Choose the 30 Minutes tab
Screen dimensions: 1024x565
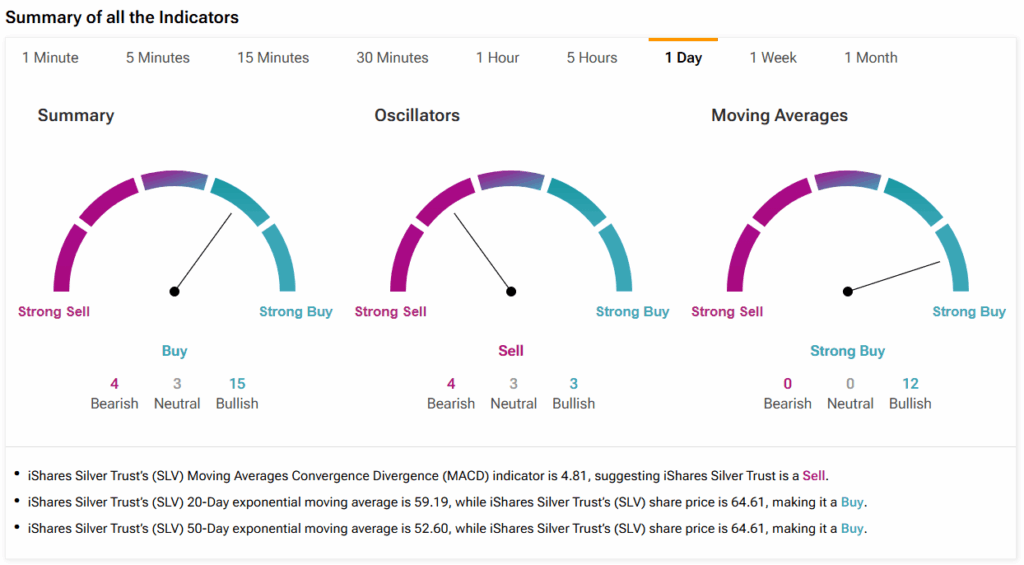coord(392,58)
